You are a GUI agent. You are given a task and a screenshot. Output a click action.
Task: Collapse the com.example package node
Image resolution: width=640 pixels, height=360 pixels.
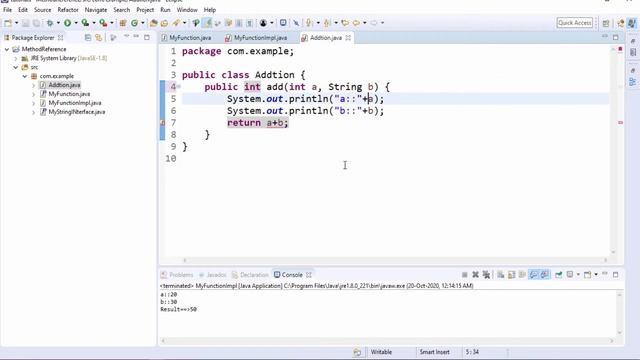coord(25,76)
